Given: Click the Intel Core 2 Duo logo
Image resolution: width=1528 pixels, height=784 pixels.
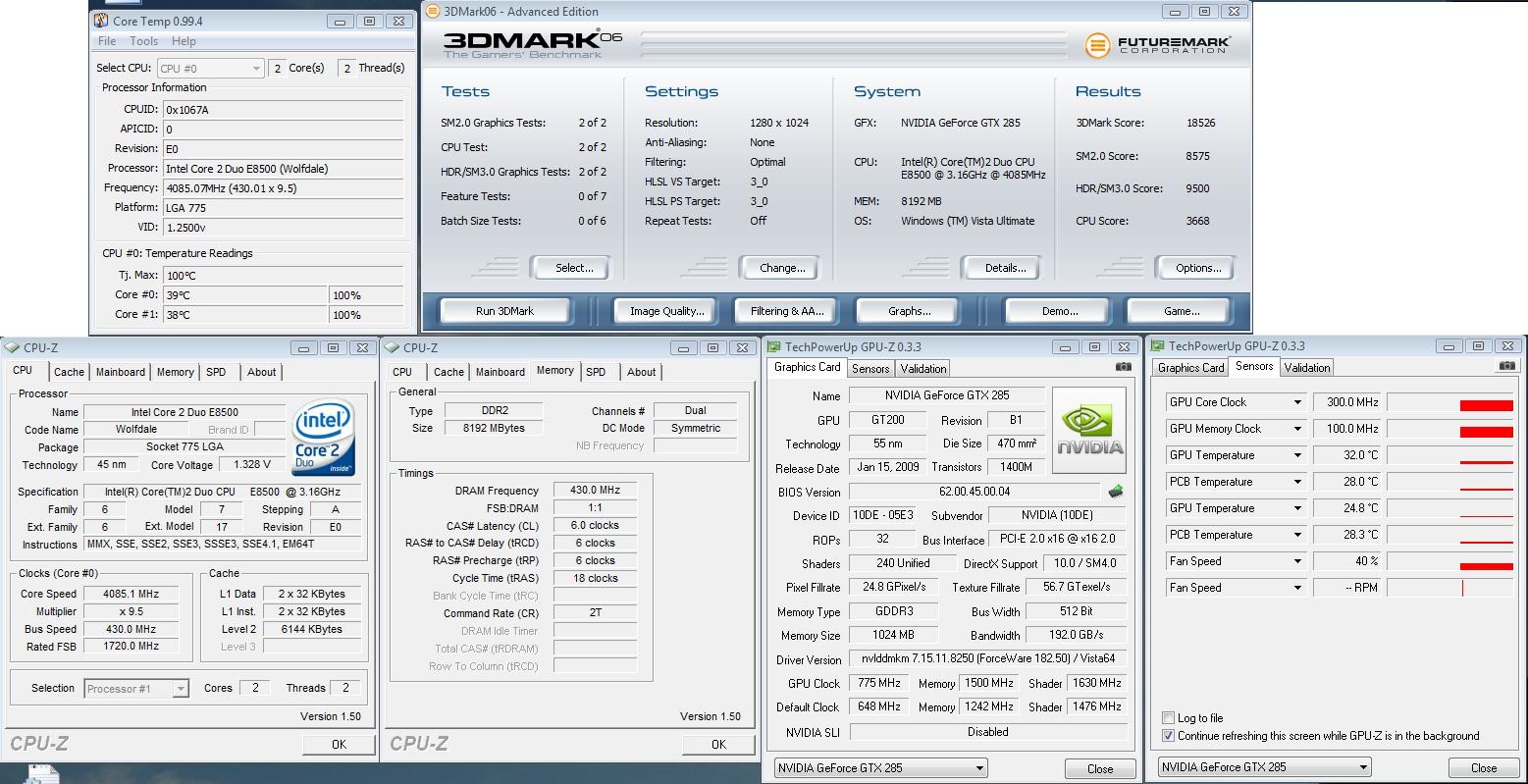Looking at the screenshot, I should tap(323, 437).
